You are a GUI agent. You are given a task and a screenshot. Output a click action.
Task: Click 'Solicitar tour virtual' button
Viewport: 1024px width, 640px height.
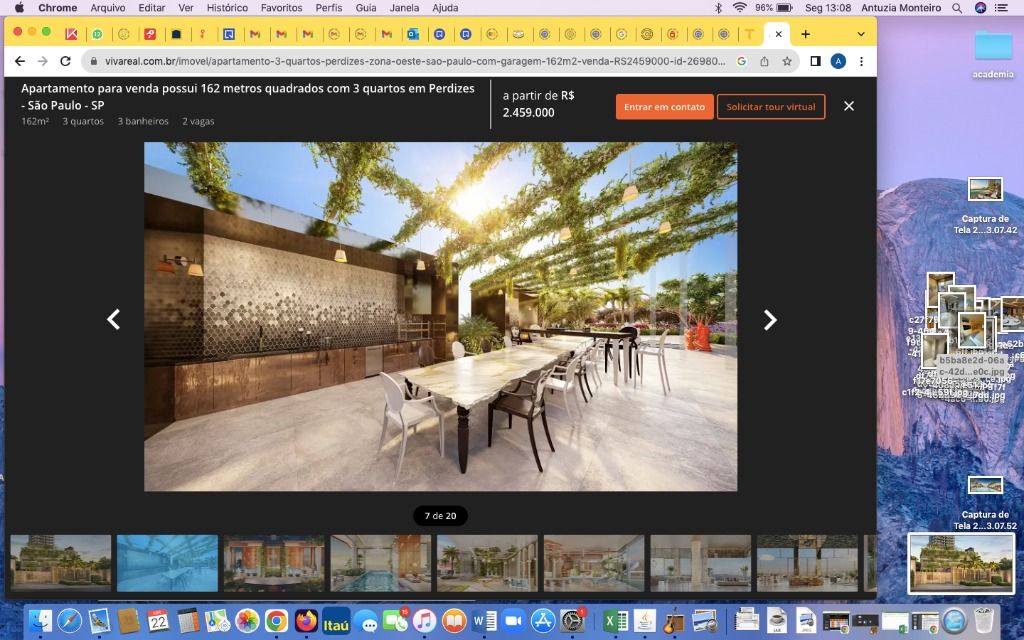point(770,107)
